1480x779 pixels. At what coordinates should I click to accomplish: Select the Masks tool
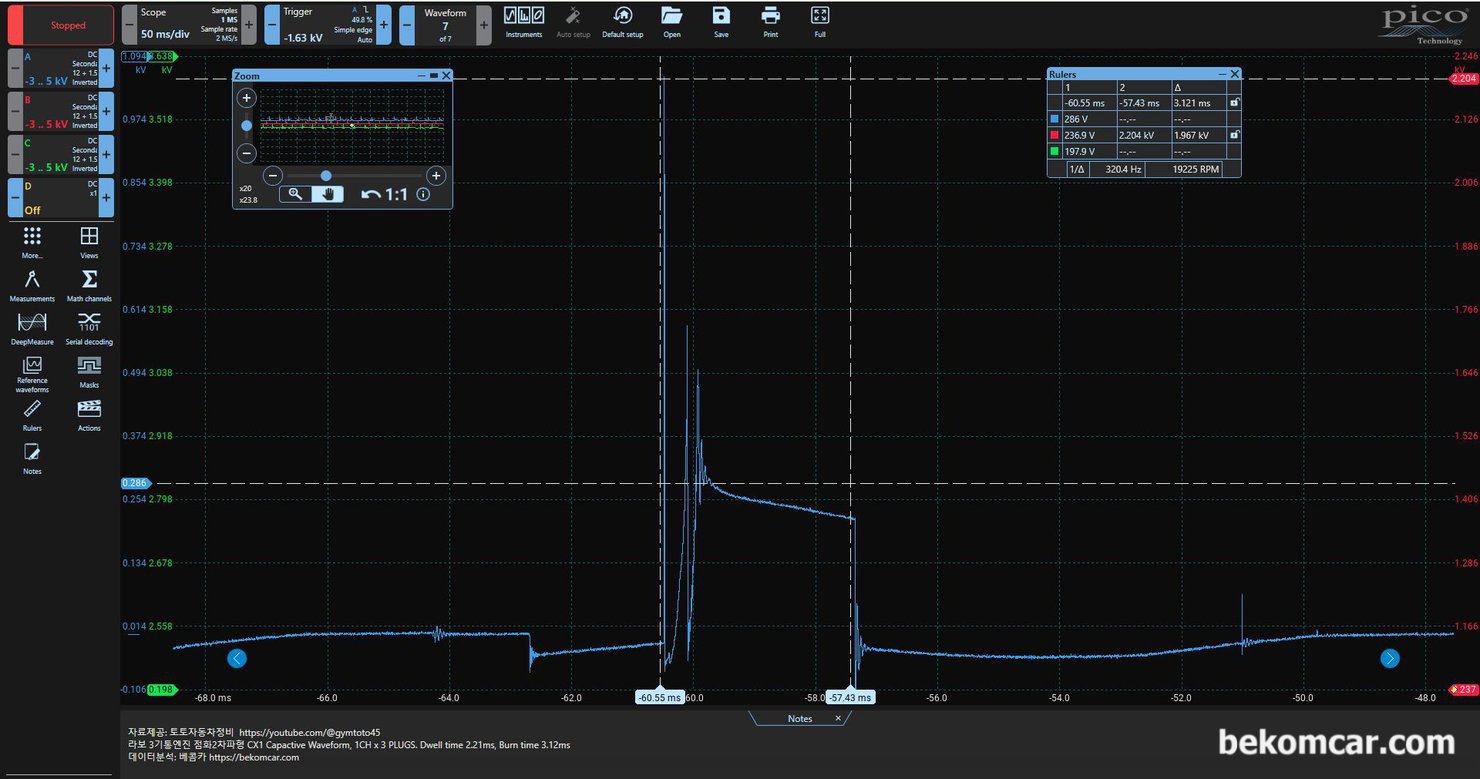click(x=89, y=370)
